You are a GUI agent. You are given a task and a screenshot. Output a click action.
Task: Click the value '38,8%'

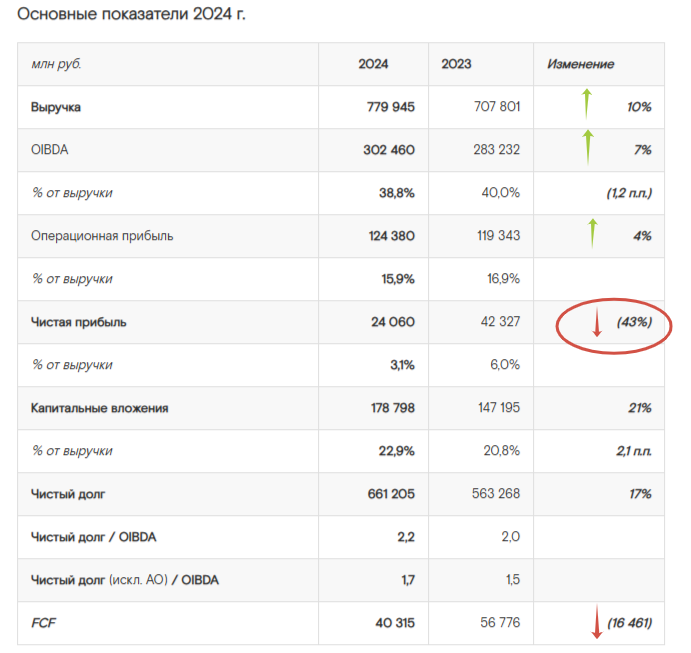[x=397, y=193]
